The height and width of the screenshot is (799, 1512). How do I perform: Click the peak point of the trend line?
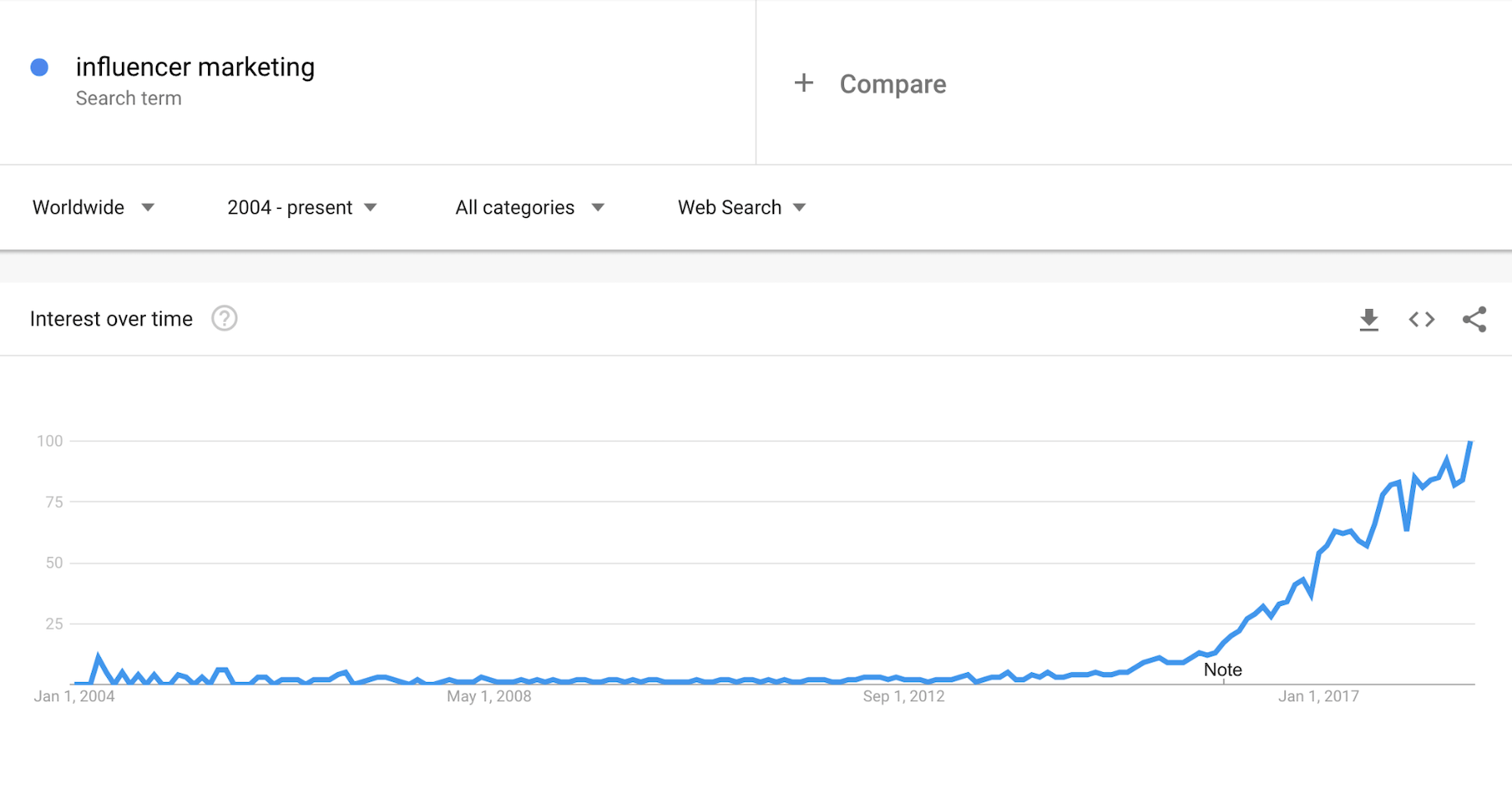point(1471,442)
